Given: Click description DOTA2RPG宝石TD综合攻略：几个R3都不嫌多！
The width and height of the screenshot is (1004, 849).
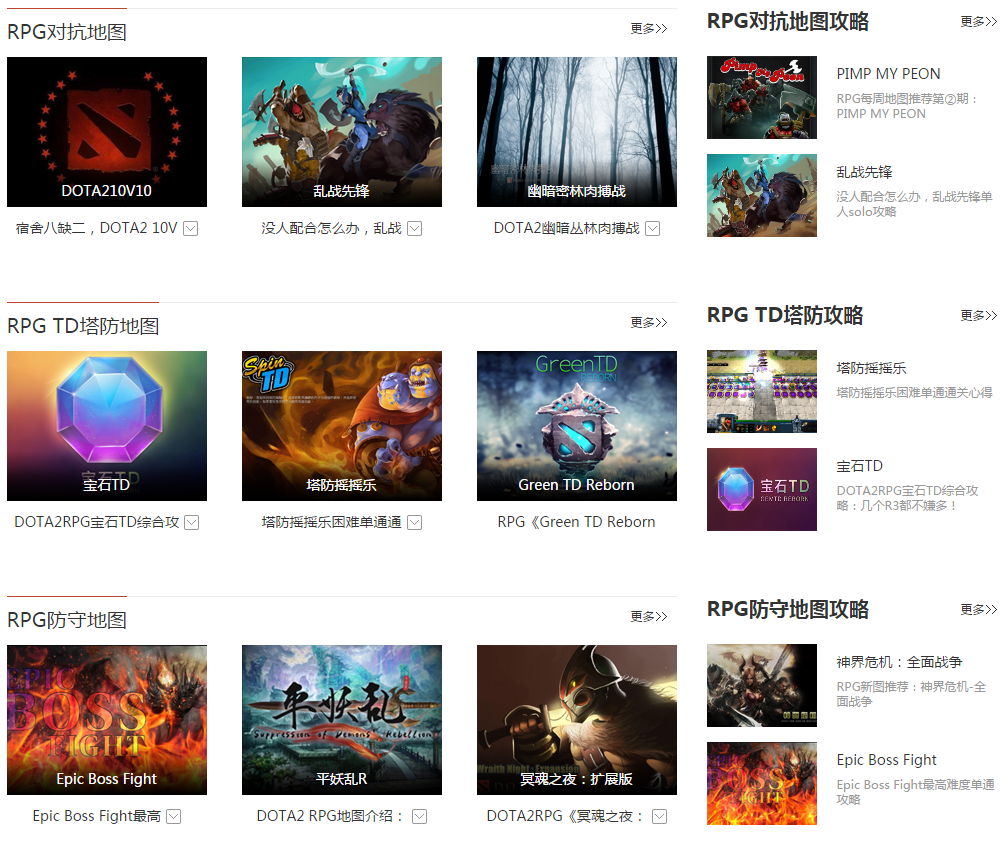Looking at the screenshot, I should [907, 498].
